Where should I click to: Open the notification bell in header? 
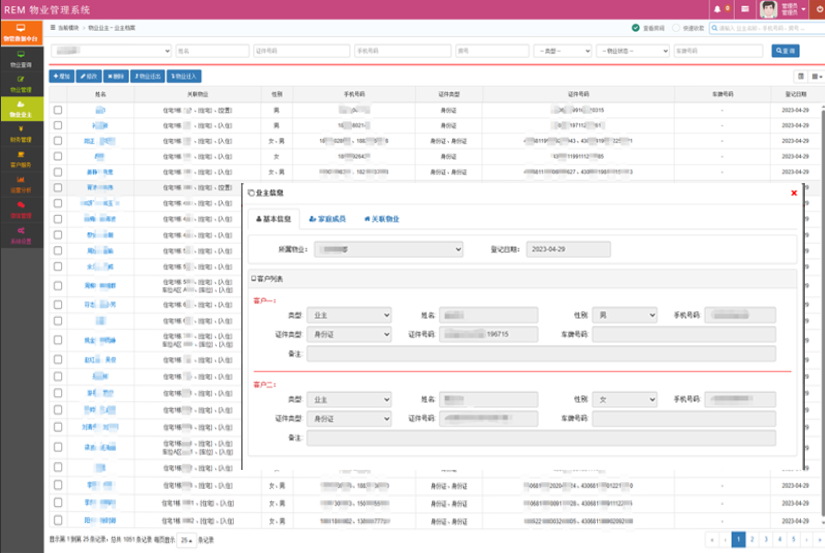click(x=718, y=9)
